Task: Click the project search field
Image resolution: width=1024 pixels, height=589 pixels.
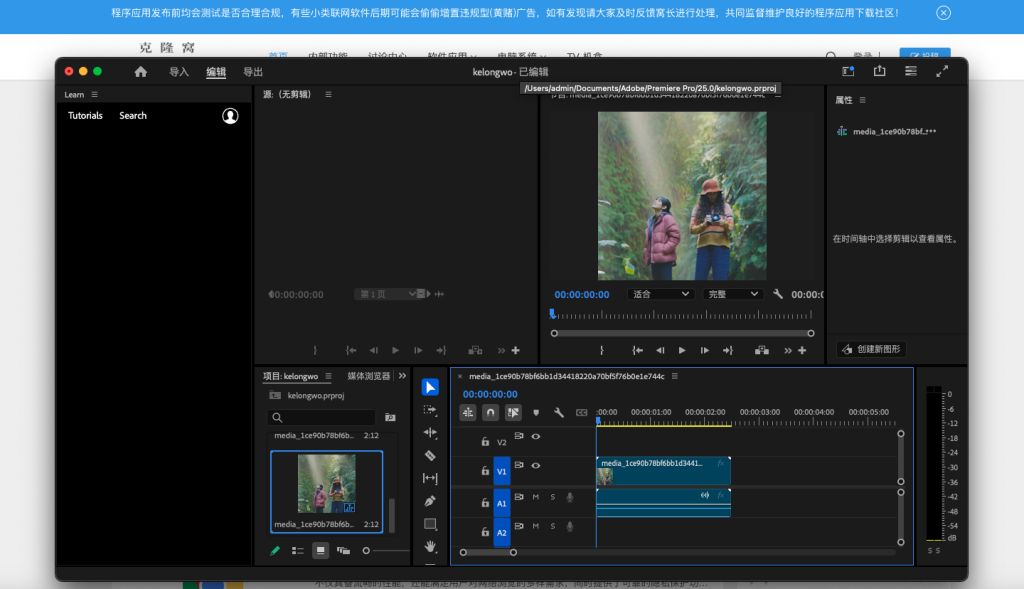Action: tap(321, 417)
